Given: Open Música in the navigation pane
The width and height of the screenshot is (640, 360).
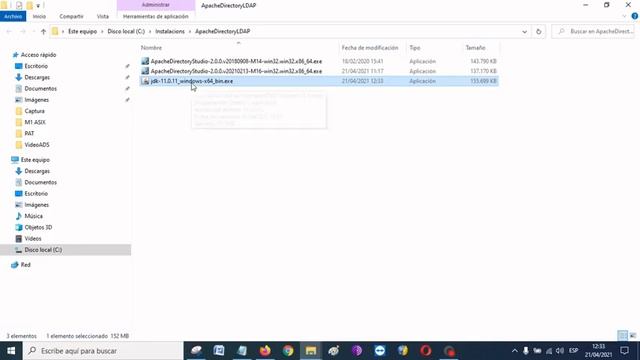Looking at the screenshot, I should point(33,216).
